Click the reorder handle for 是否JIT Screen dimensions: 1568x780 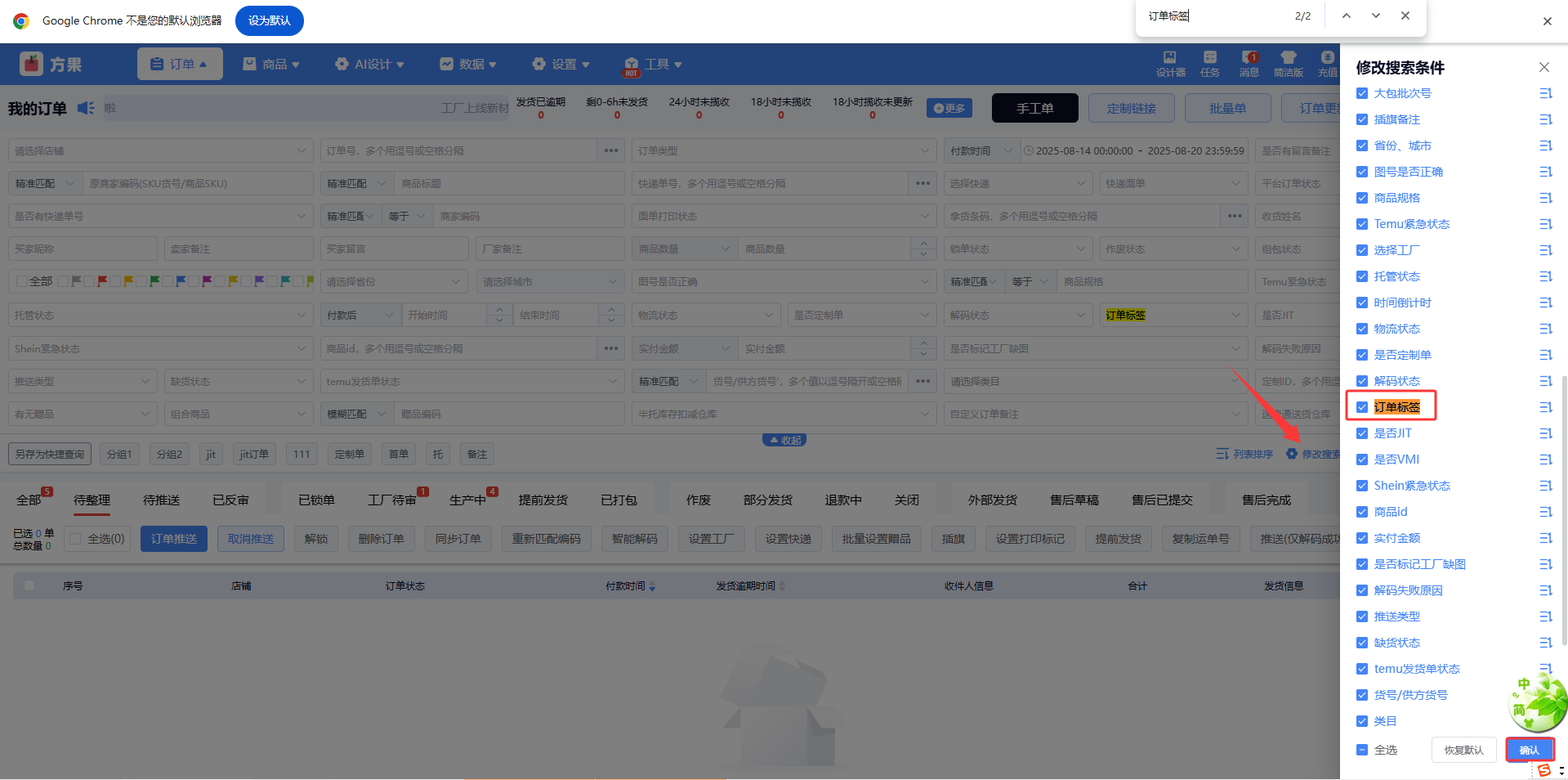click(1545, 433)
